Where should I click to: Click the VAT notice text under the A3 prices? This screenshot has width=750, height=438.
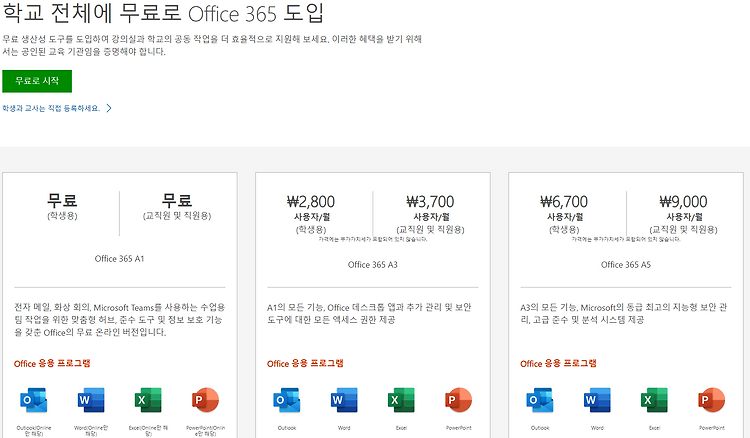pyautogui.click(x=373, y=239)
